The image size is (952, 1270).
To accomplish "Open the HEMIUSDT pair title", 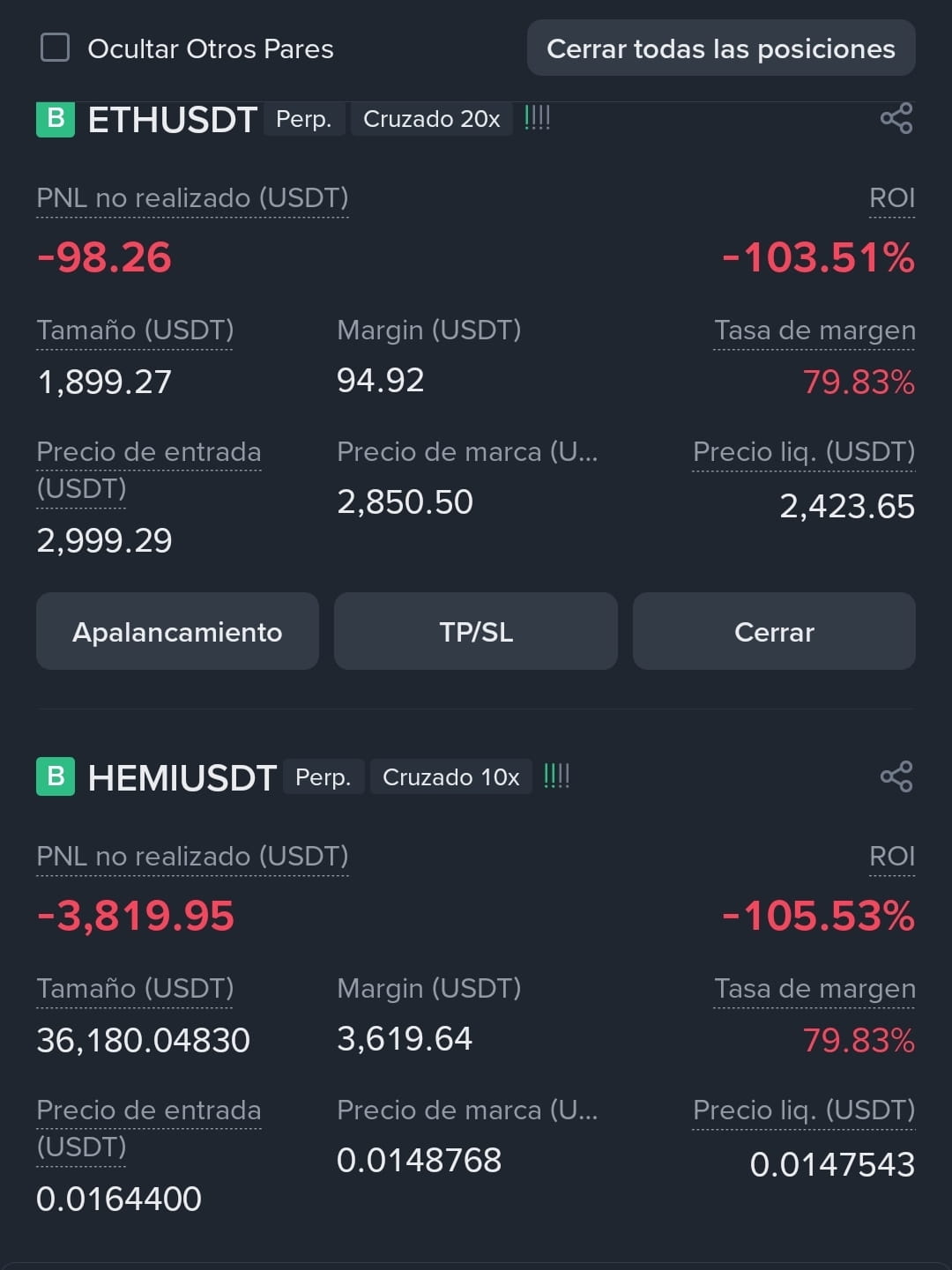I will pyautogui.click(x=182, y=777).
